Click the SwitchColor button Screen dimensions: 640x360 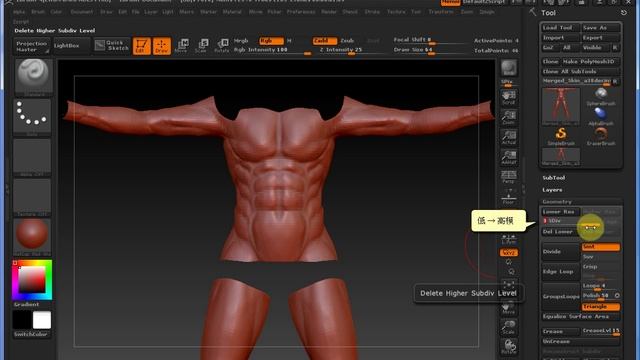click(x=31, y=334)
